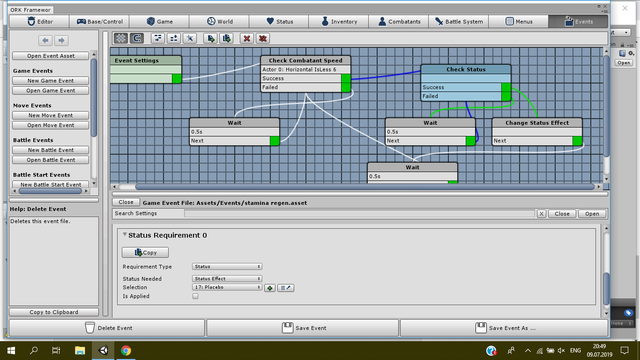
Task: Switch to the Inventory tab
Action: 339,21
